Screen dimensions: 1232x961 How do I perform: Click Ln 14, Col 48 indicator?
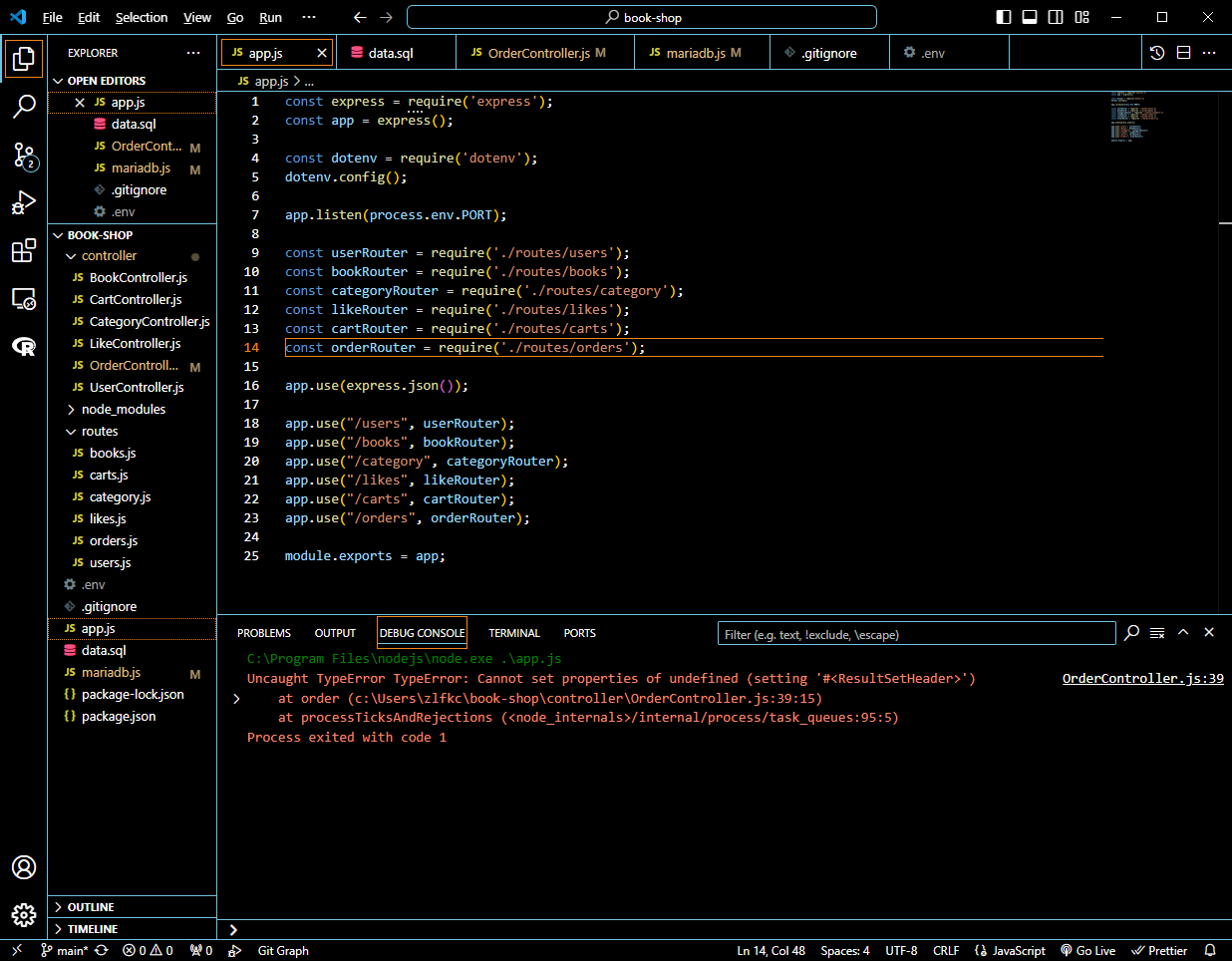click(x=770, y=950)
